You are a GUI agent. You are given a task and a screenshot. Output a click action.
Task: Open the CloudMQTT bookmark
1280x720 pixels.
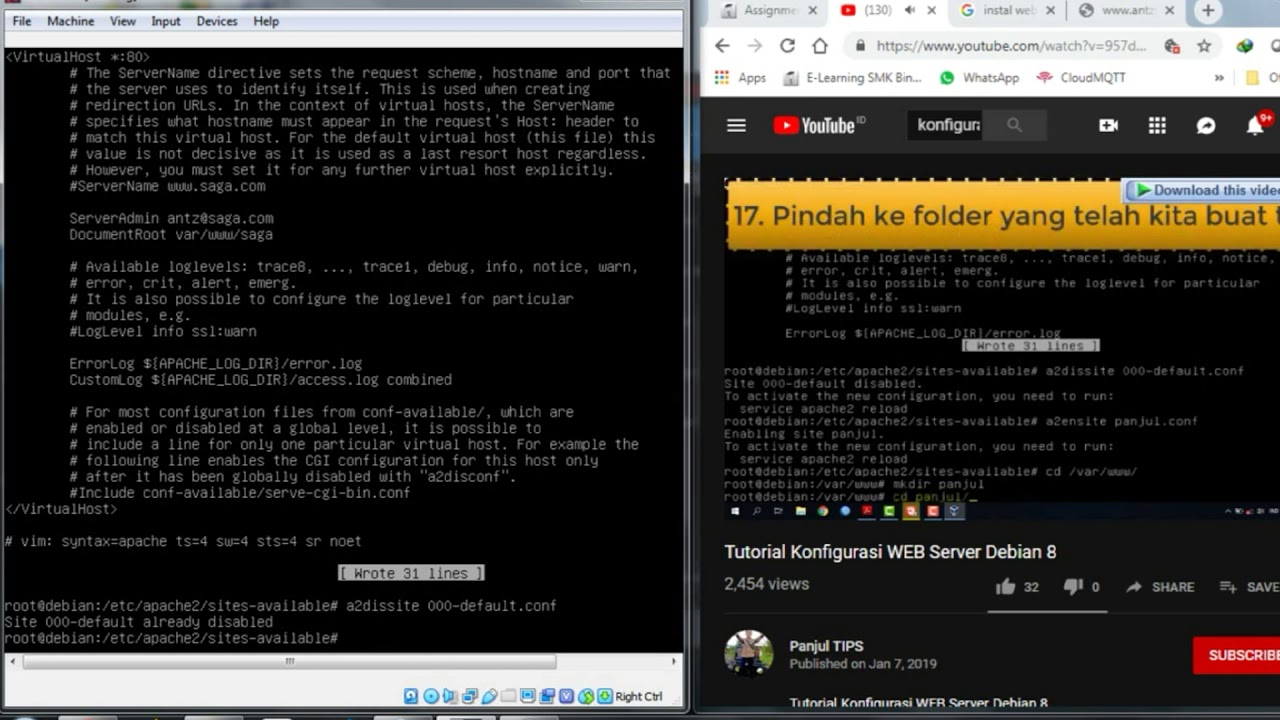1082,77
